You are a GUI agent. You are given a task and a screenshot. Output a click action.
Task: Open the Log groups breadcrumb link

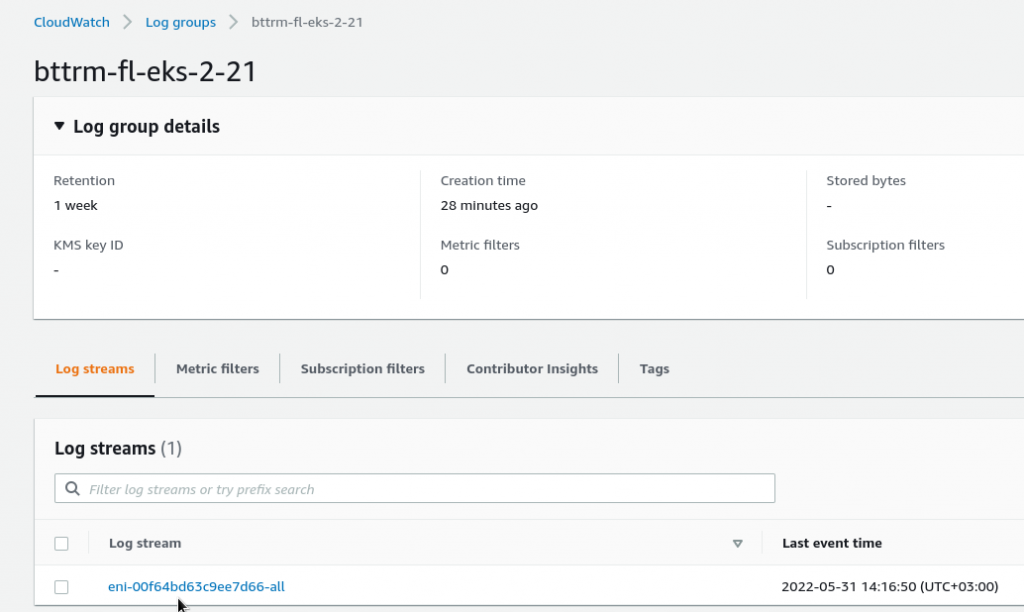coord(180,21)
